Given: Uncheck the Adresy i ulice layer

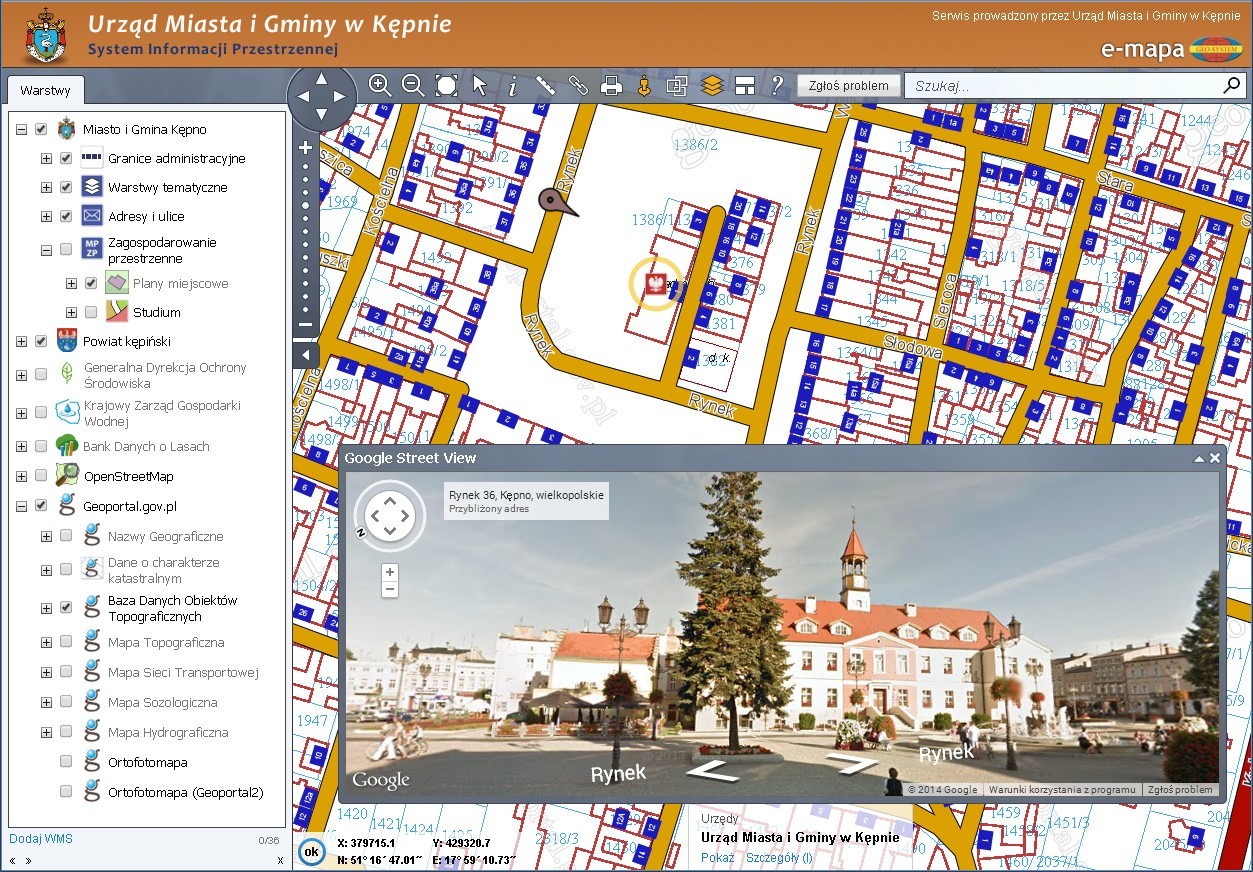Looking at the screenshot, I should 66,216.
